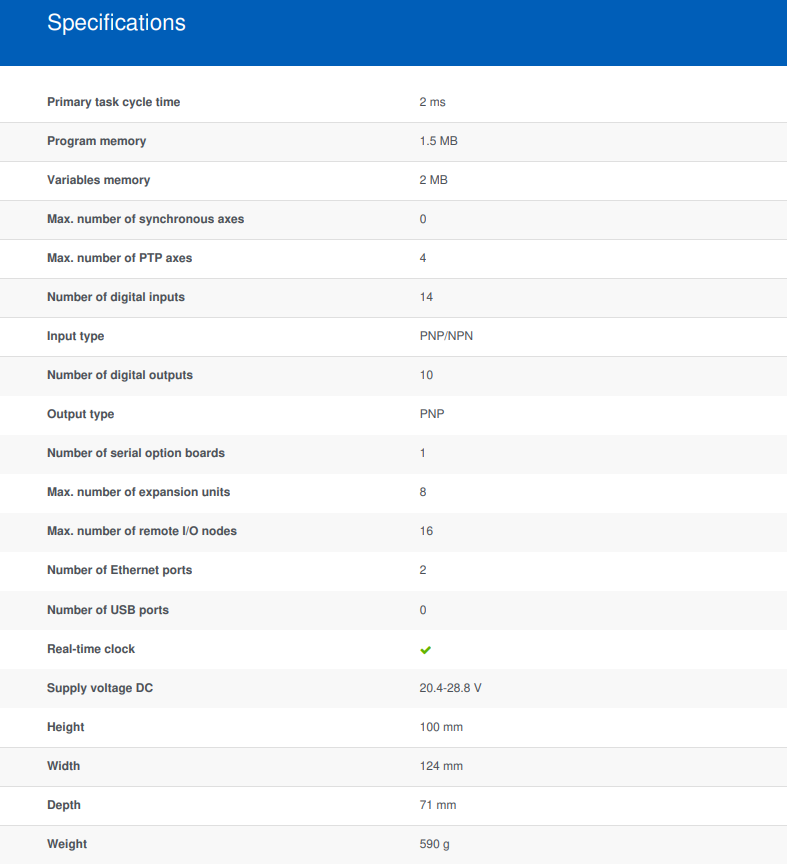This screenshot has width=787, height=864.
Task: Click the USB ports value 0
Action: [x=423, y=611]
